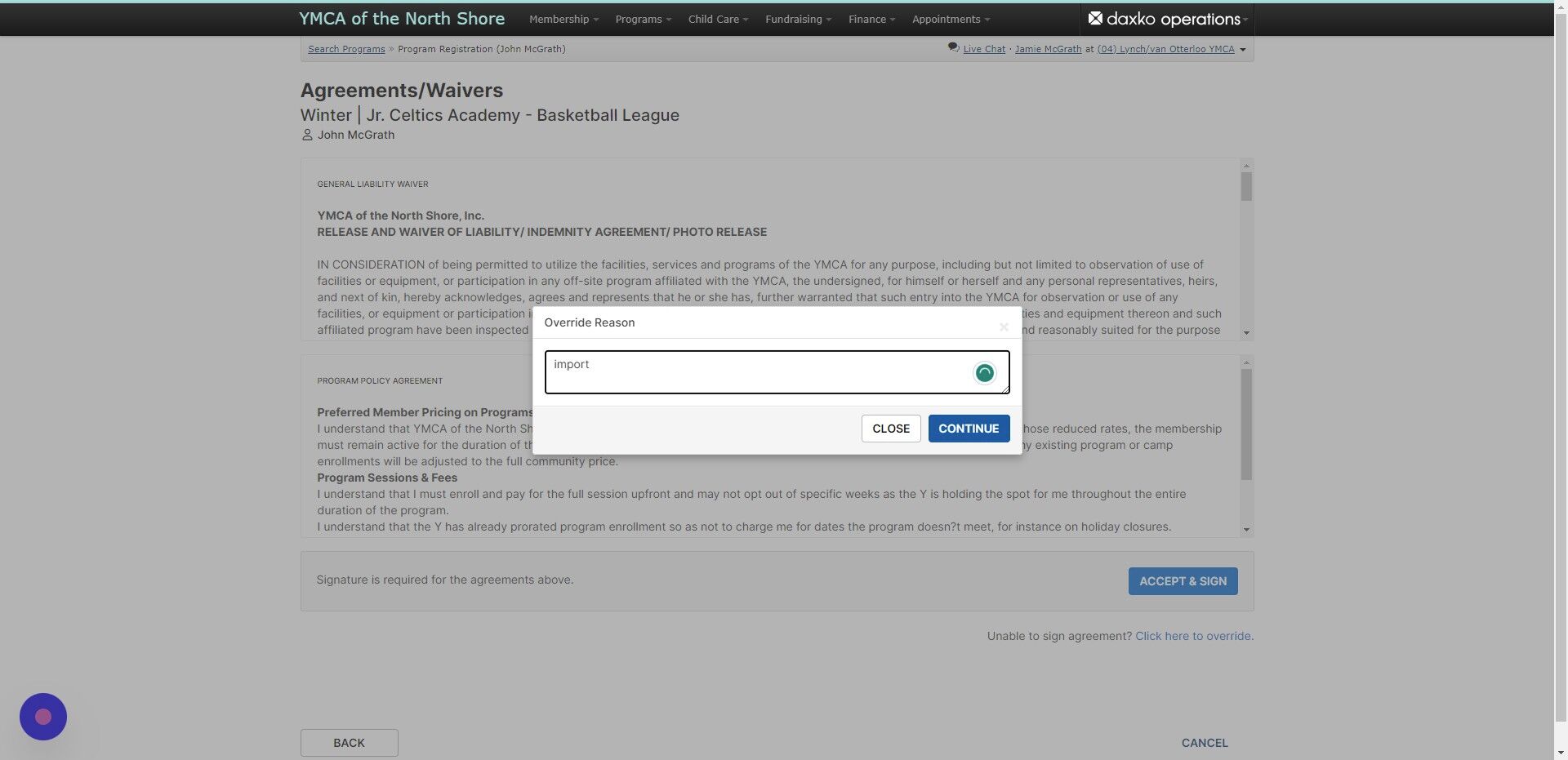The width and height of the screenshot is (1568, 760).
Task: Click the Close button in dialog
Action: tap(891, 429)
